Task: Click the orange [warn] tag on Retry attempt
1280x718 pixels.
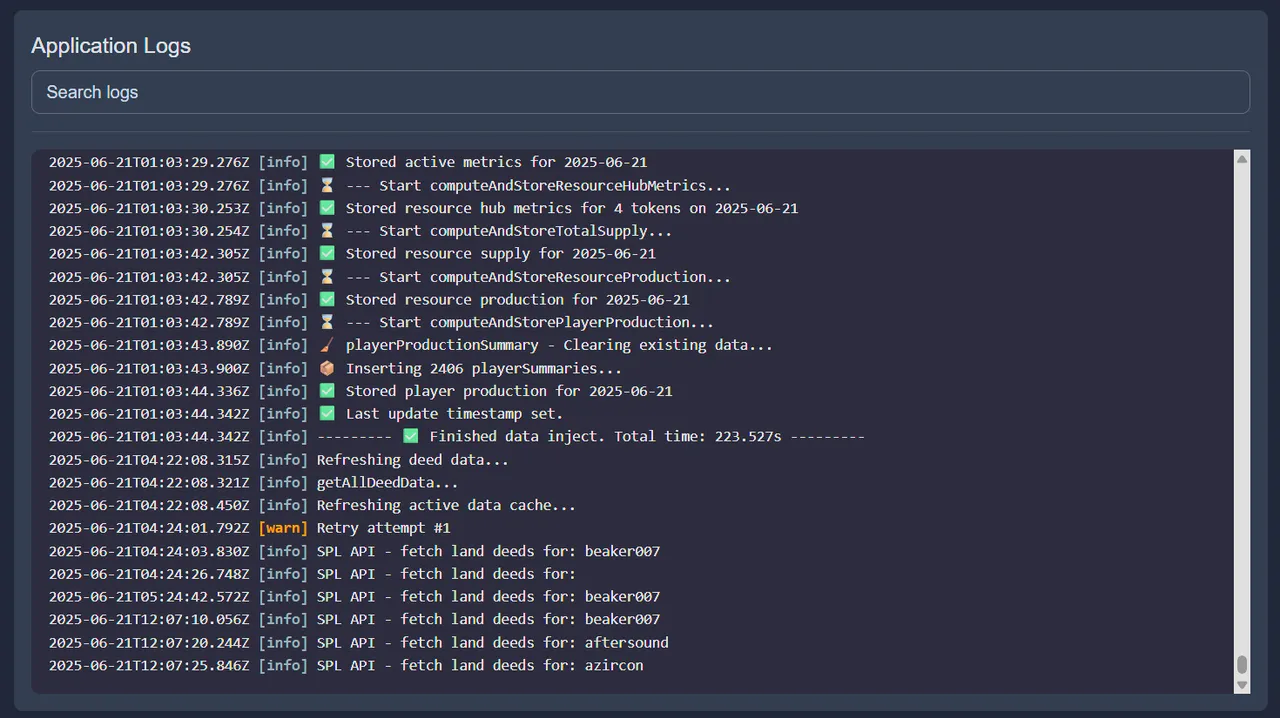Action: [x=283, y=528]
